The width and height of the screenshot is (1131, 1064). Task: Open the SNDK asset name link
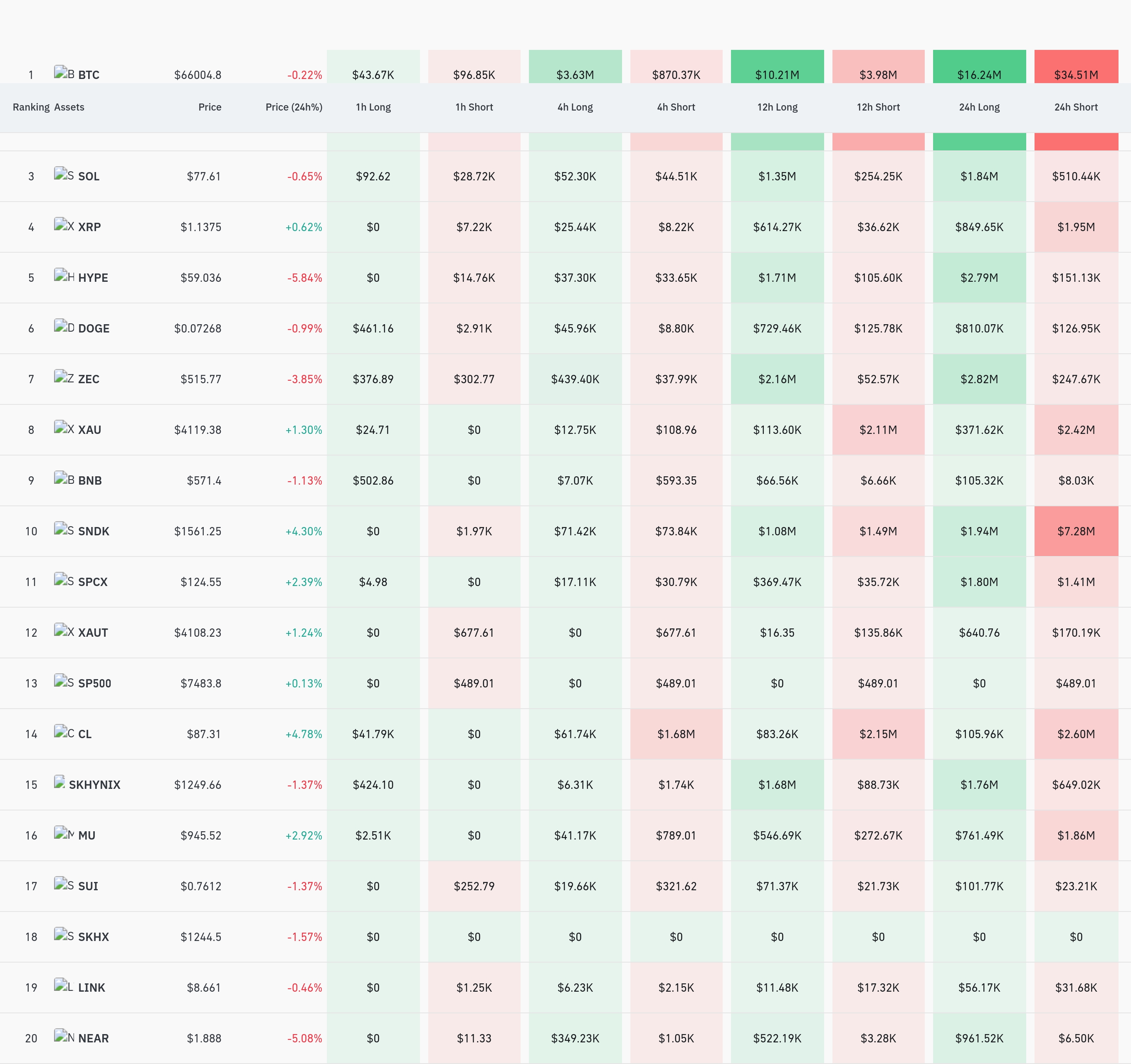[x=94, y=531]
